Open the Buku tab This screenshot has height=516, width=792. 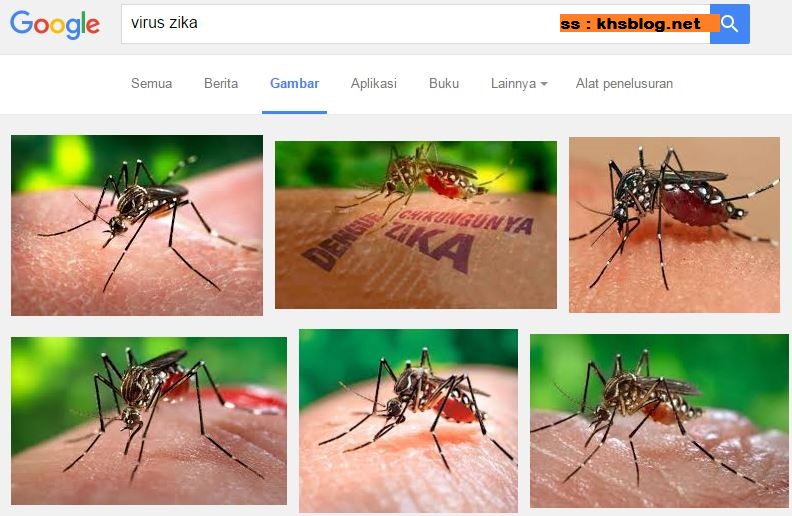tap(444, 83)
